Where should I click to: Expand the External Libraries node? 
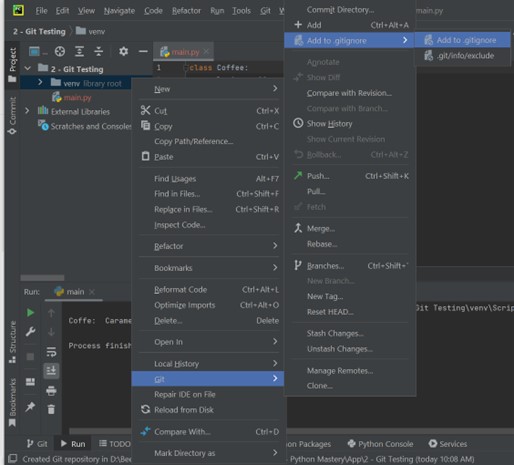tap(27, 111)
